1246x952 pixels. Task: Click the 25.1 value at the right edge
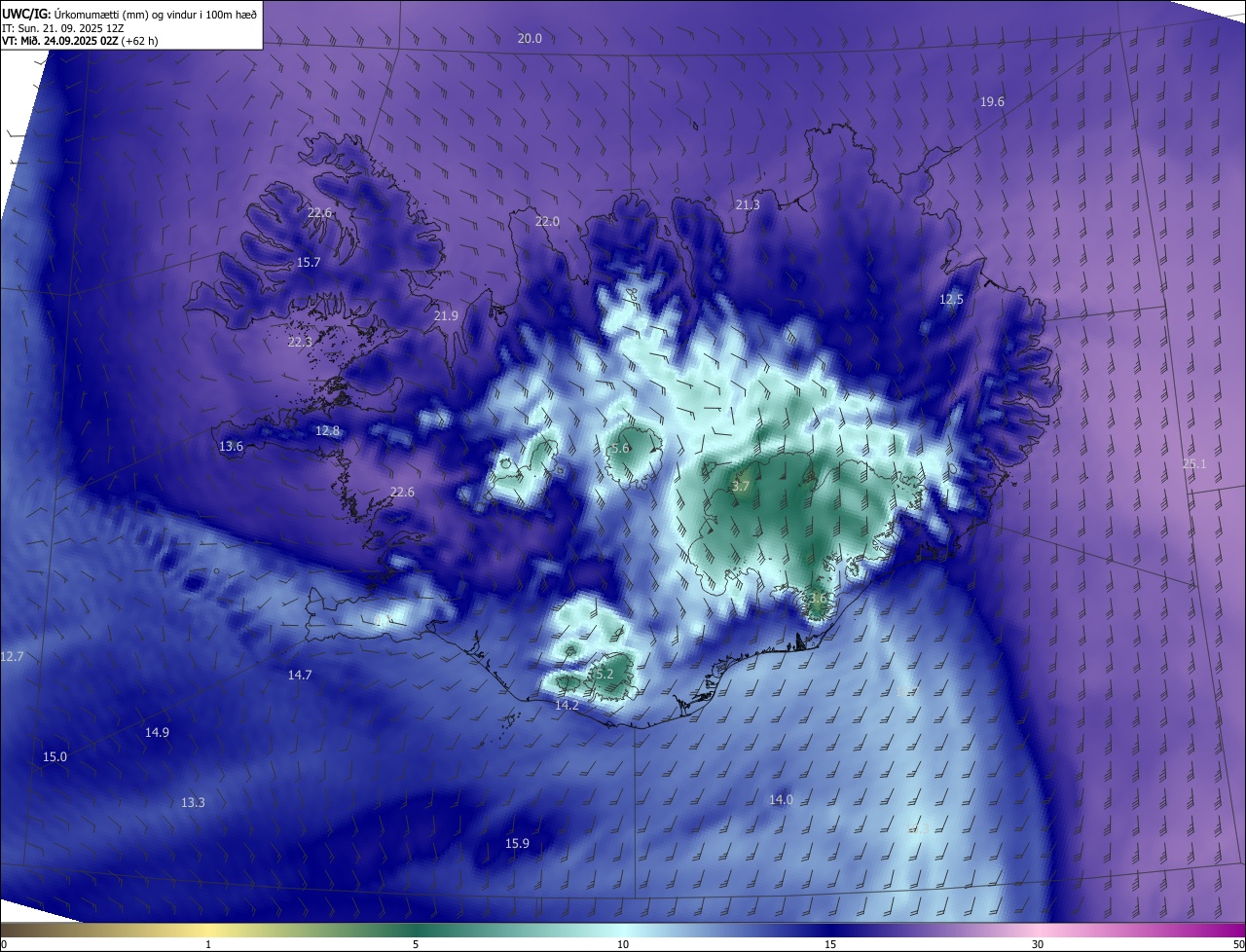1194,463
